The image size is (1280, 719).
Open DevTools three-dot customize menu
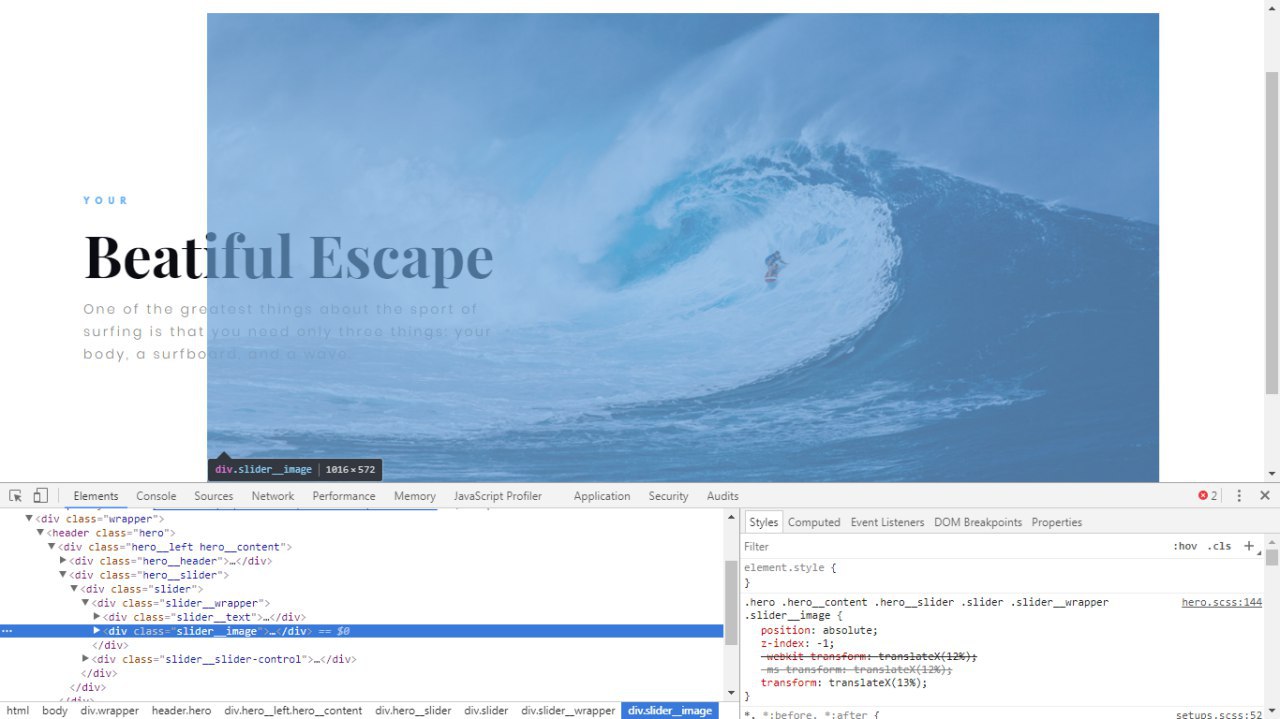coord(1239,496)
